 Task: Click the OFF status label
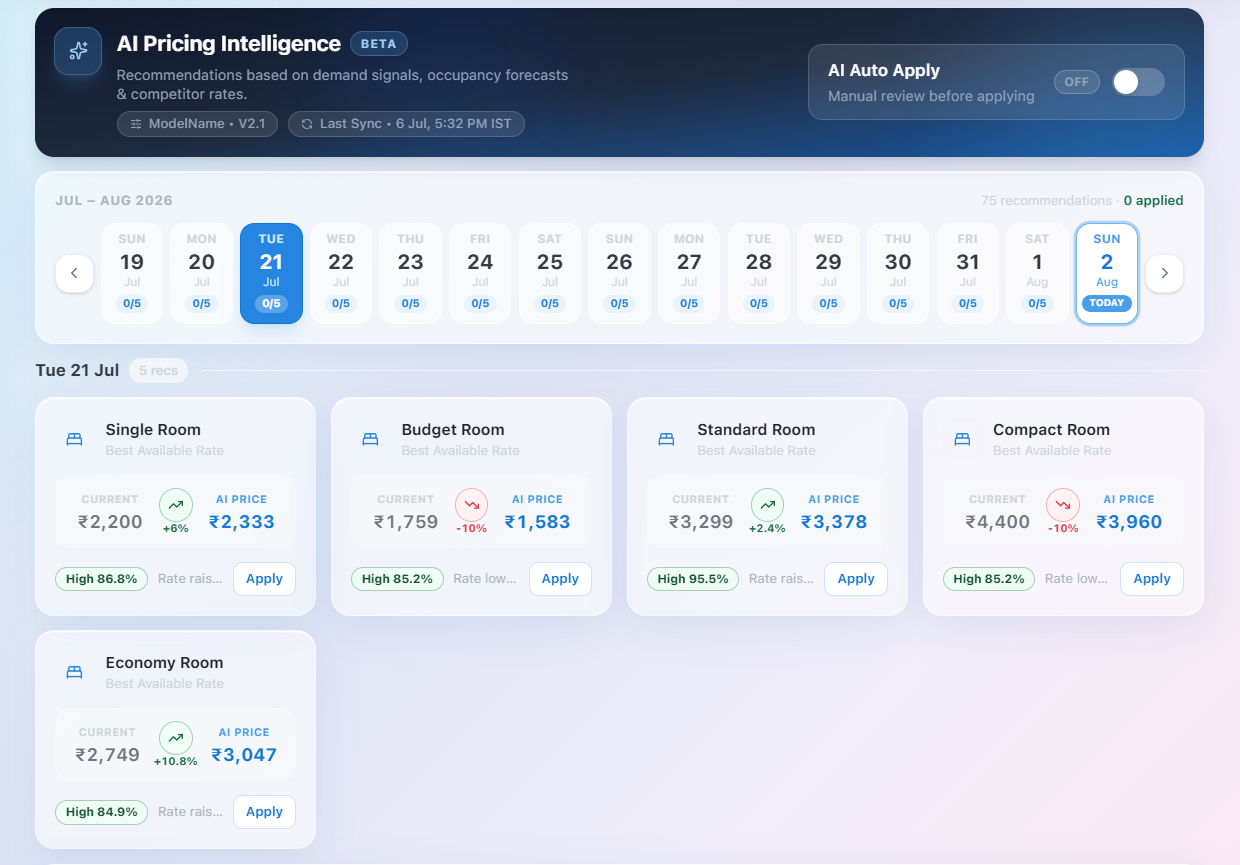[x=1077, y=82]
